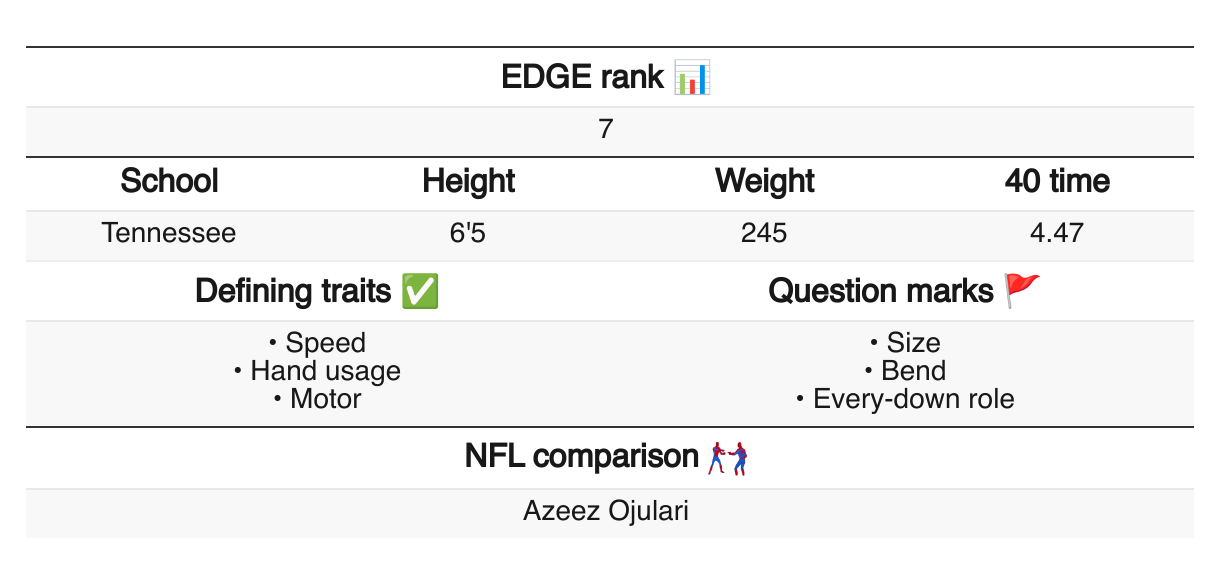Click the 245 weight value
This screenshot has height=566, width=1220.
pos(764,234)
